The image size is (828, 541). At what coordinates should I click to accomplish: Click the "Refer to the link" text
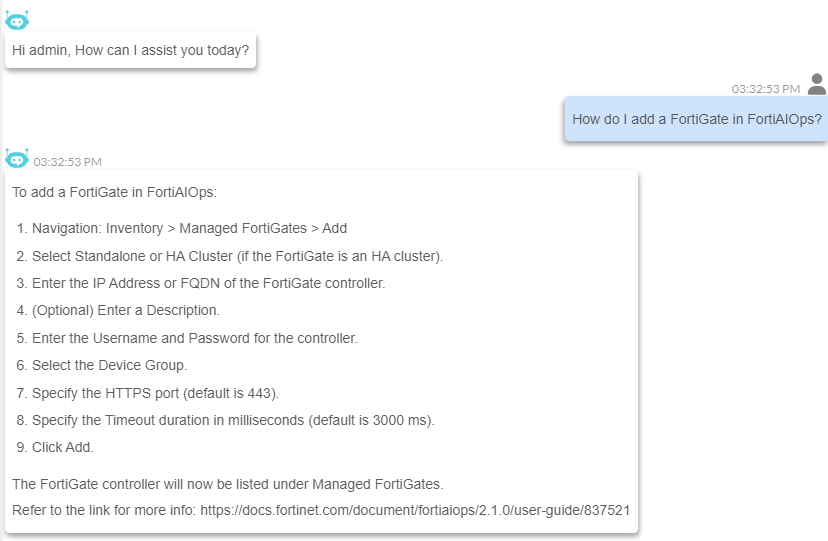point(104,511)
